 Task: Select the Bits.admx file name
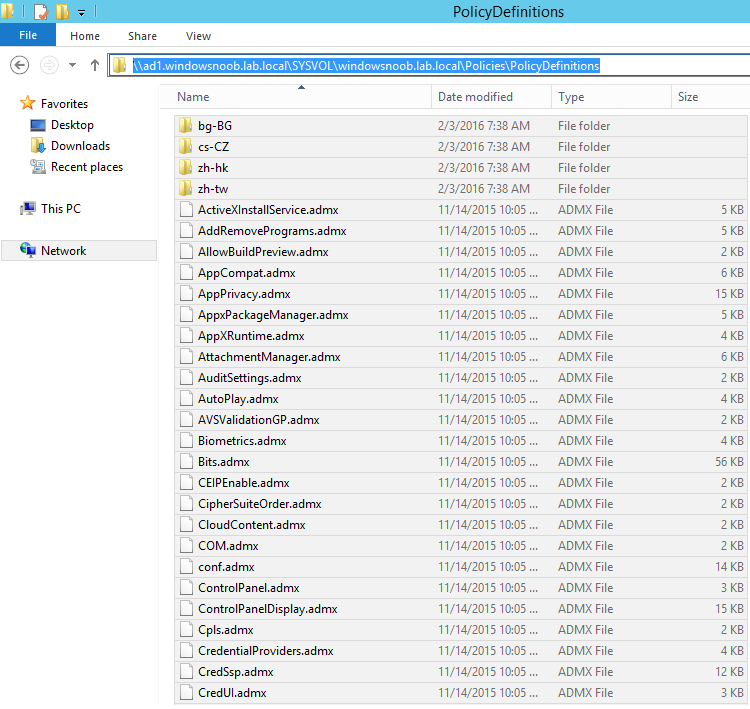pyautogui.click(x=223, y=462)
